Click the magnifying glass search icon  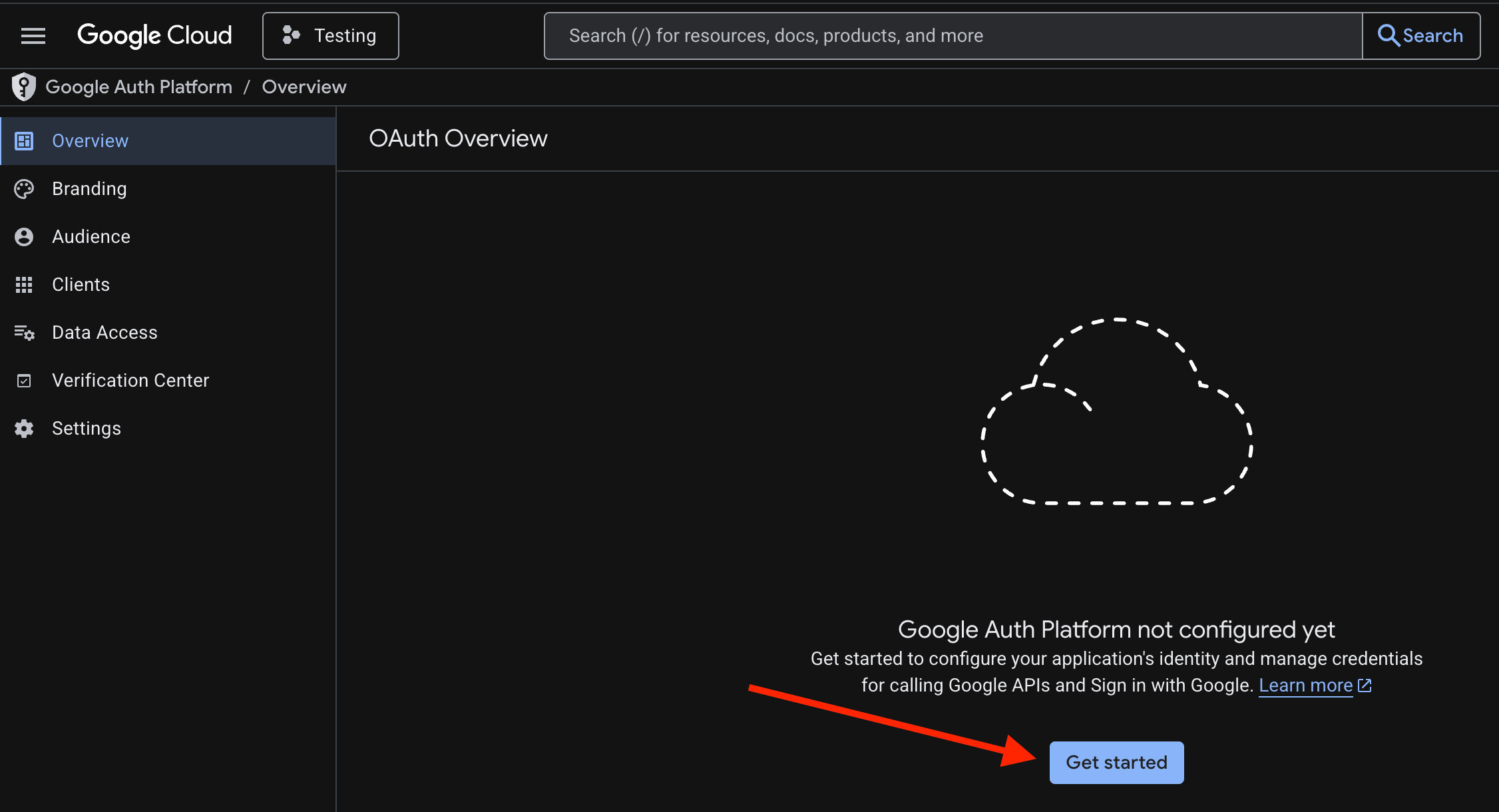pyautogui.click(x=1388, y=35)
